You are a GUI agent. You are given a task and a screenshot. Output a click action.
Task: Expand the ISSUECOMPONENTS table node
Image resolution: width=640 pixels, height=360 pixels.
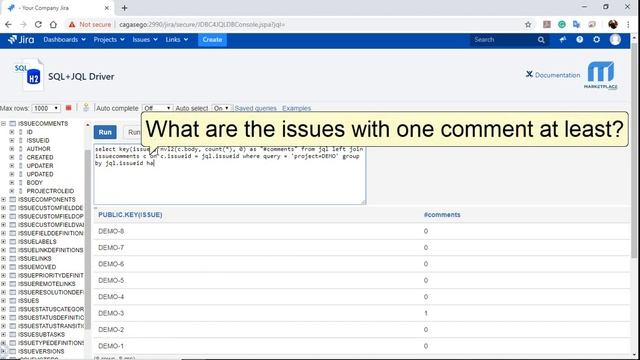4,200
